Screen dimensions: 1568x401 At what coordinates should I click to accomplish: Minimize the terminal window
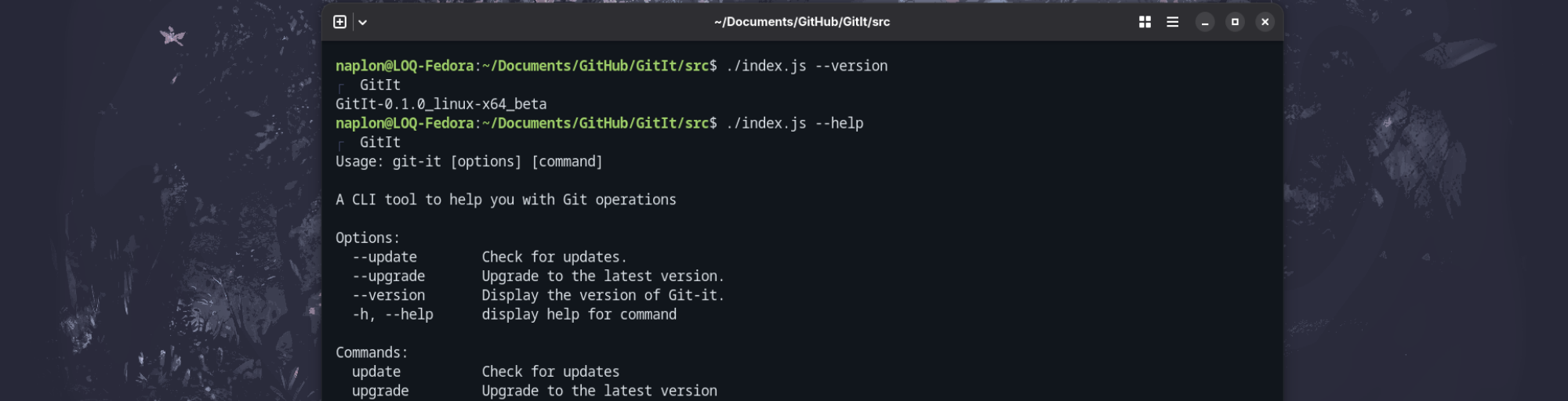tap(1205, 22)
